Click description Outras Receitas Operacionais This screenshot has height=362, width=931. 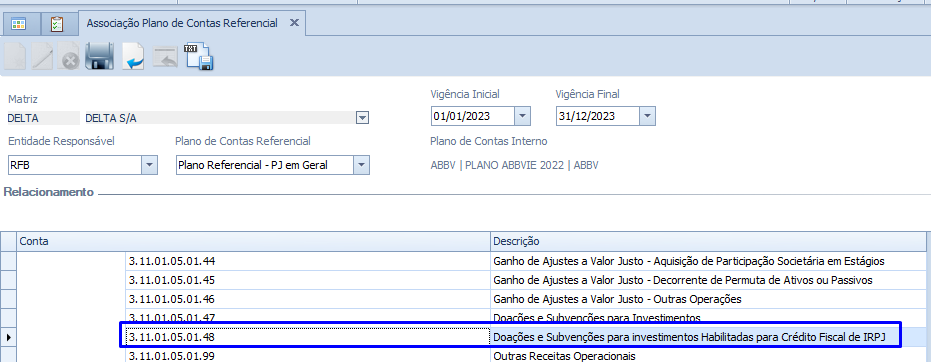pyautogui.click(x=564, y=356)
